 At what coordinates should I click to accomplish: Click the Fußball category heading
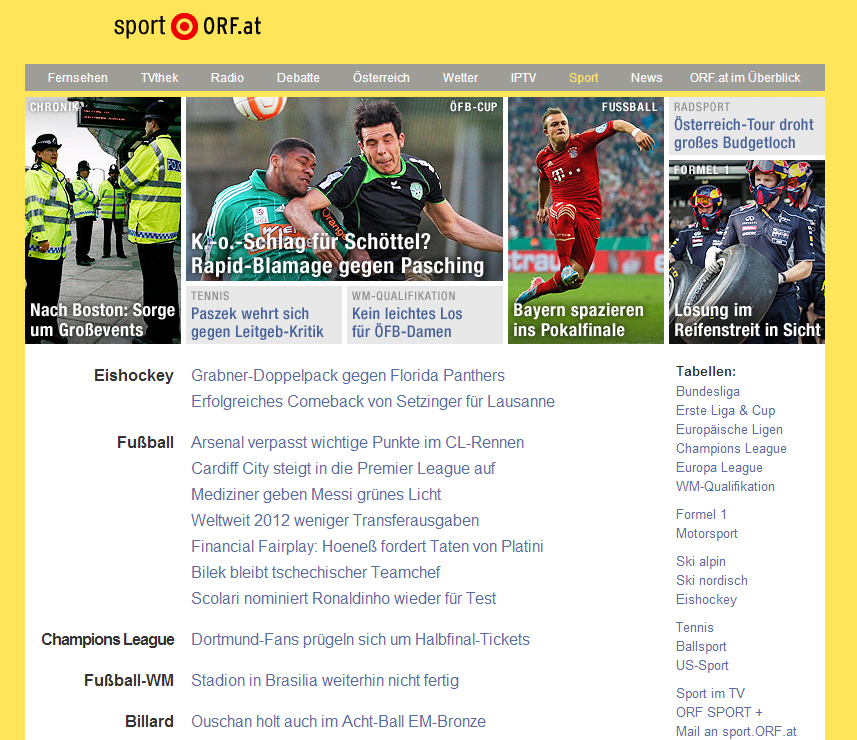click(145, 442)
